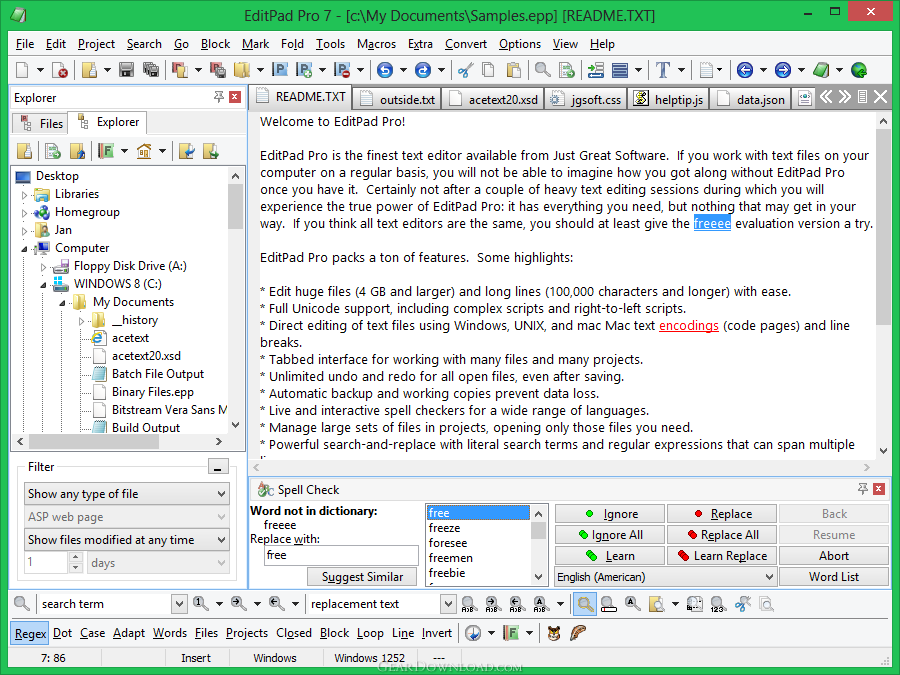Click the Find magnifier icon in main toolbar

[x=542, y=70]
